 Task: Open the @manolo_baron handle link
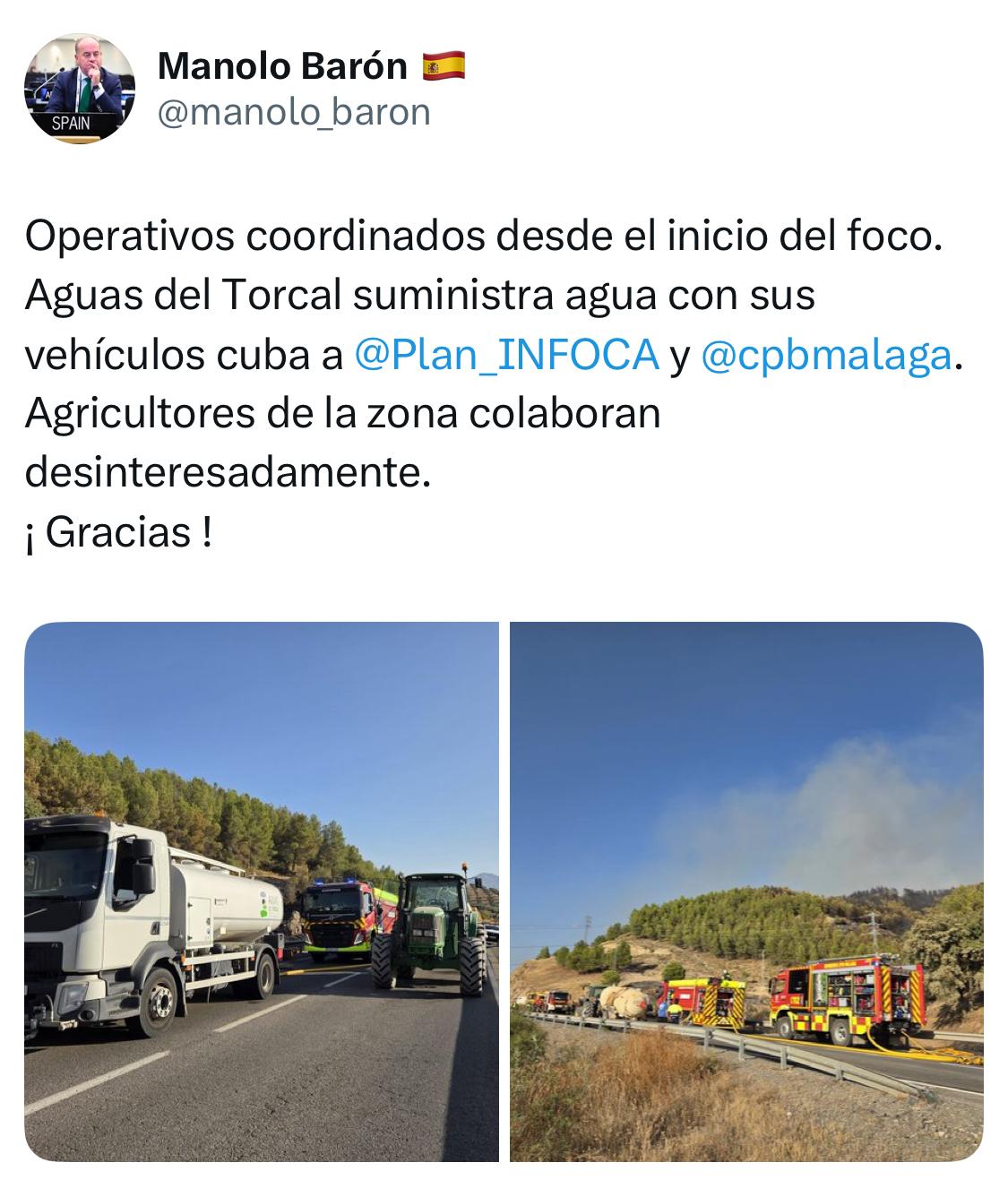pyautogui.click(x=294, y=112)
